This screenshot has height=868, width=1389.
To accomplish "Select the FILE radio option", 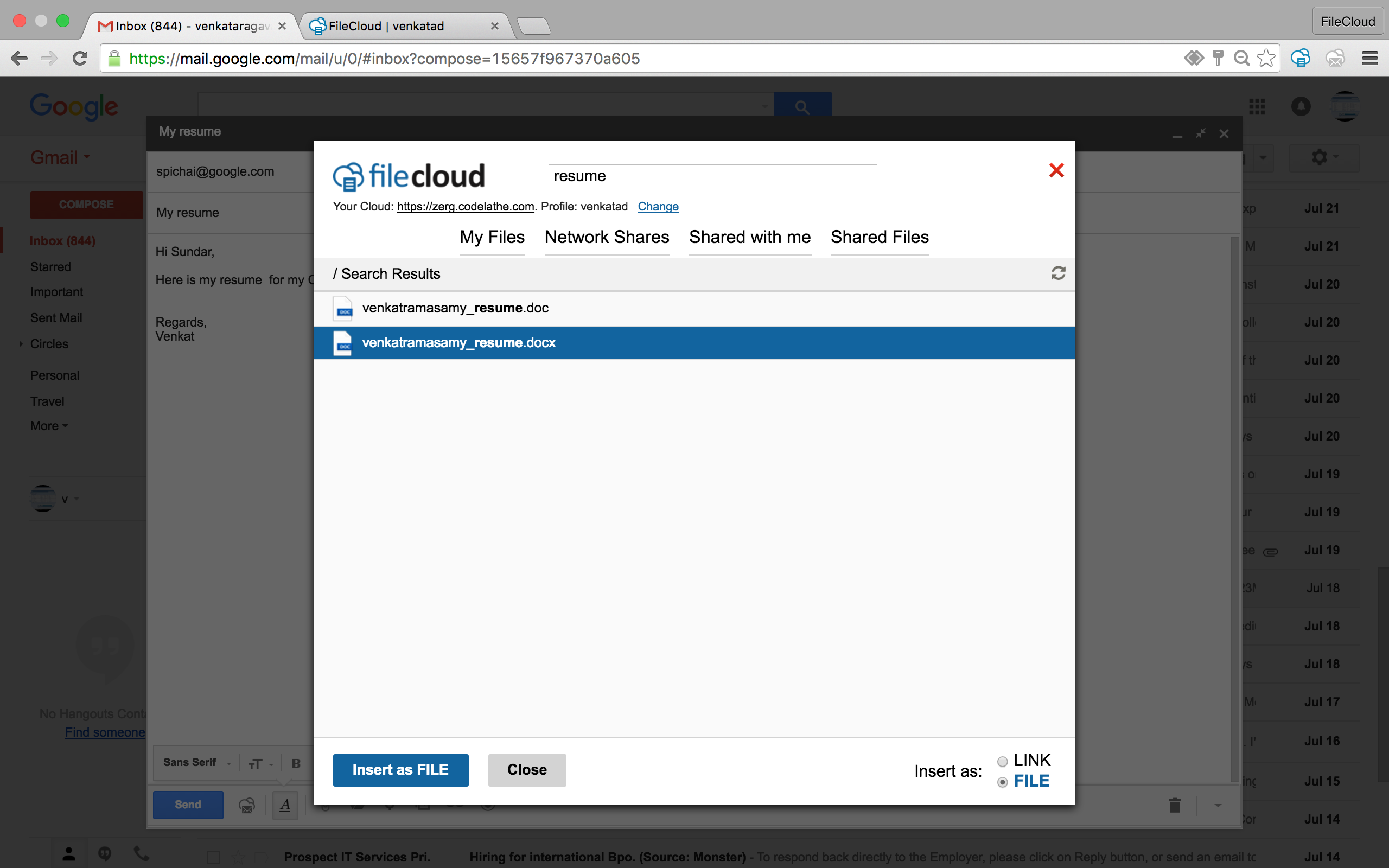I will 1002,782.
